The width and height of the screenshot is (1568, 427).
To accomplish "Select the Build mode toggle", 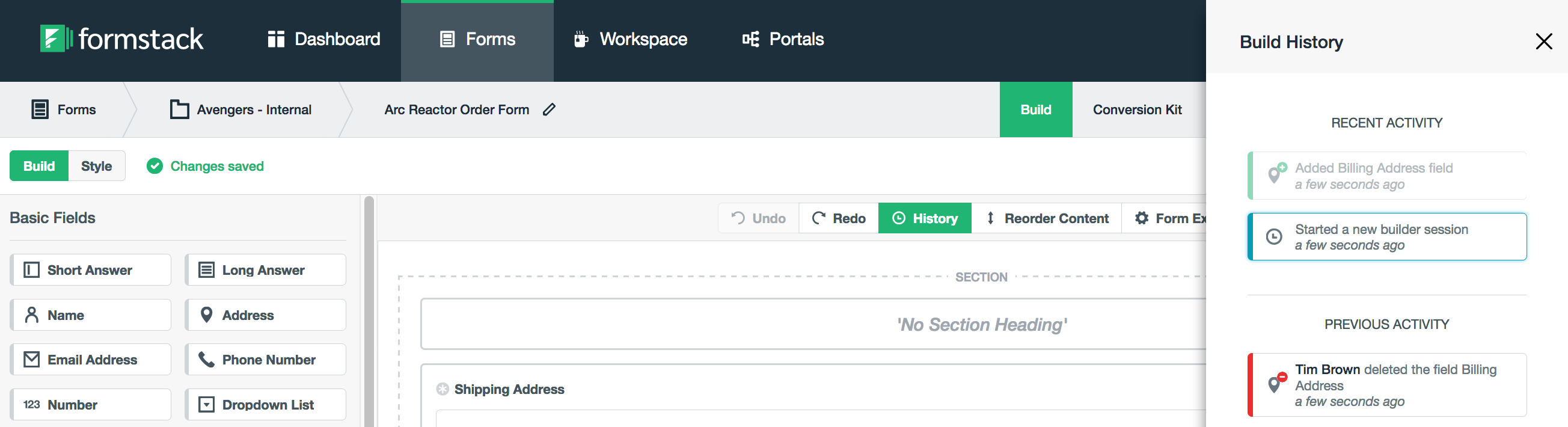I will tap(39, 167).
